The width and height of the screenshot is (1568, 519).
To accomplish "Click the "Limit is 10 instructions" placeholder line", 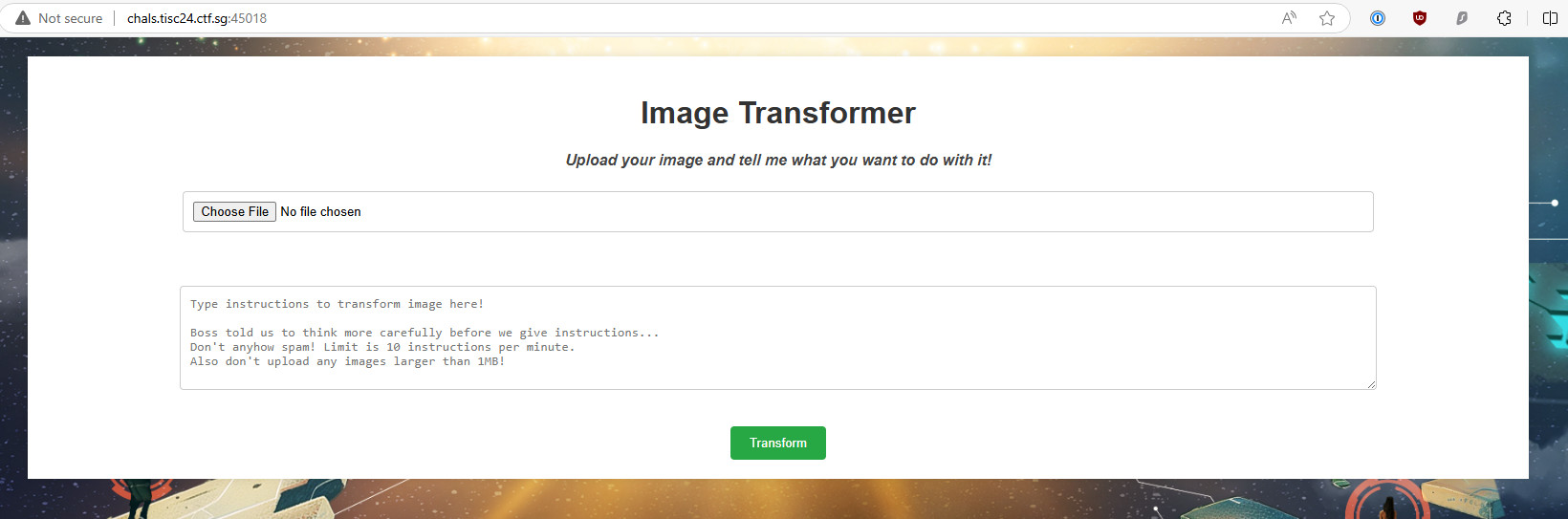I will pyautogui.click(x=382, y=347).
